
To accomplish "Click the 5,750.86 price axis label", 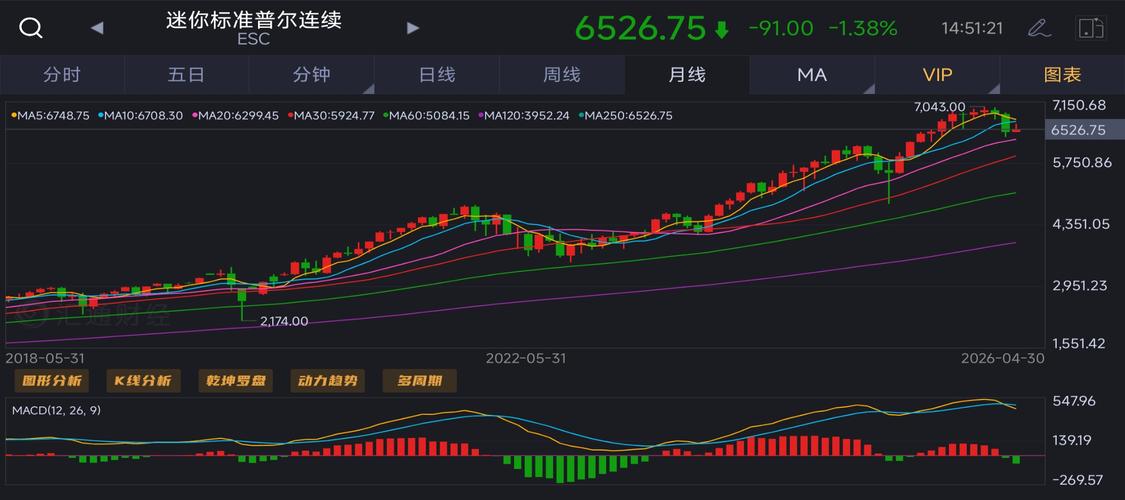I will click(1081, 162).
